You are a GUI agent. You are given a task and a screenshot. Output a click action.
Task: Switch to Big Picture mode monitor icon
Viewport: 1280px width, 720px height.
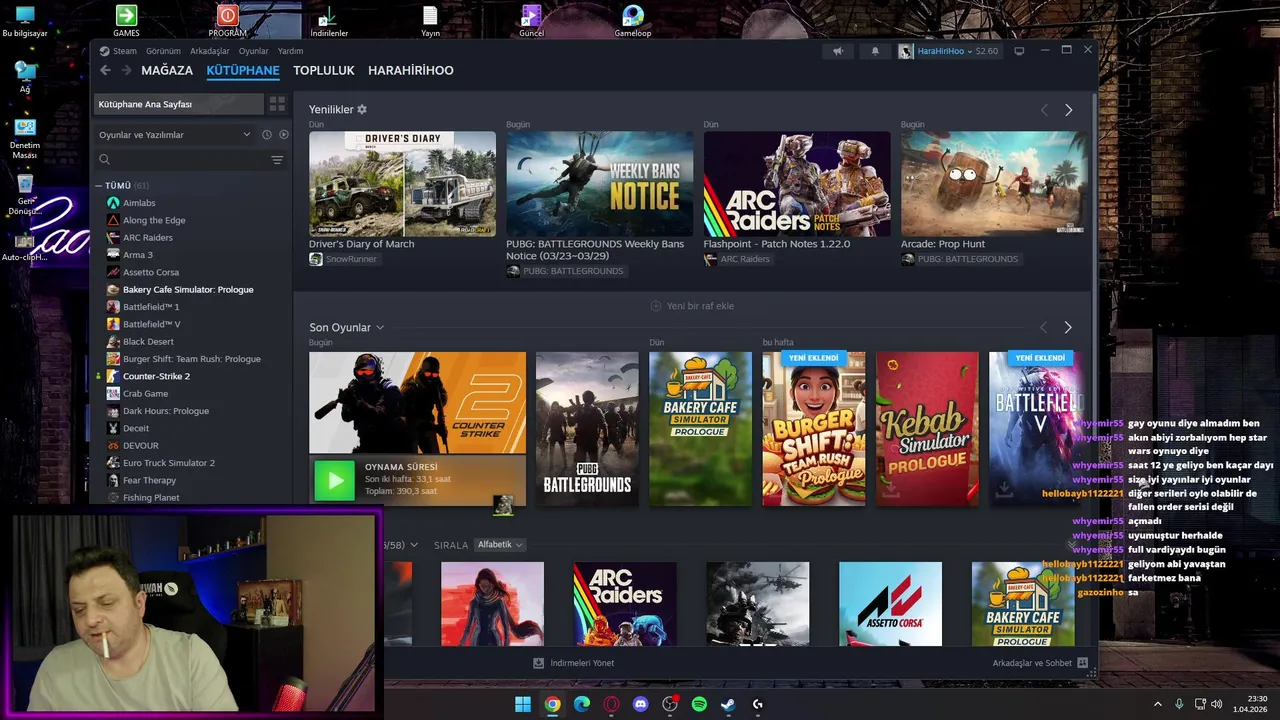(x=1019, y=51)
